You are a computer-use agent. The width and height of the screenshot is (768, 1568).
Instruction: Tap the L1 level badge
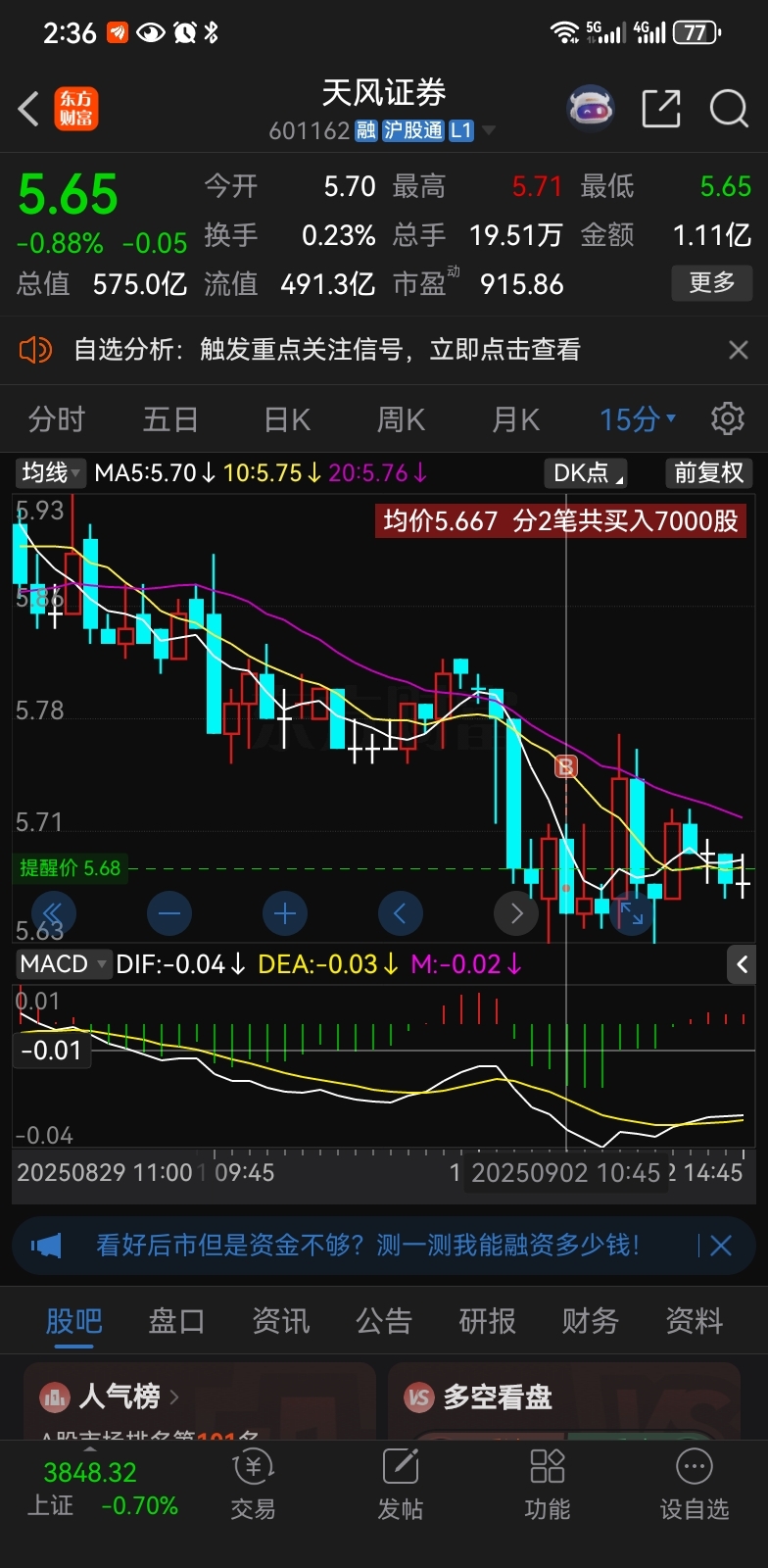coord(461,130)
